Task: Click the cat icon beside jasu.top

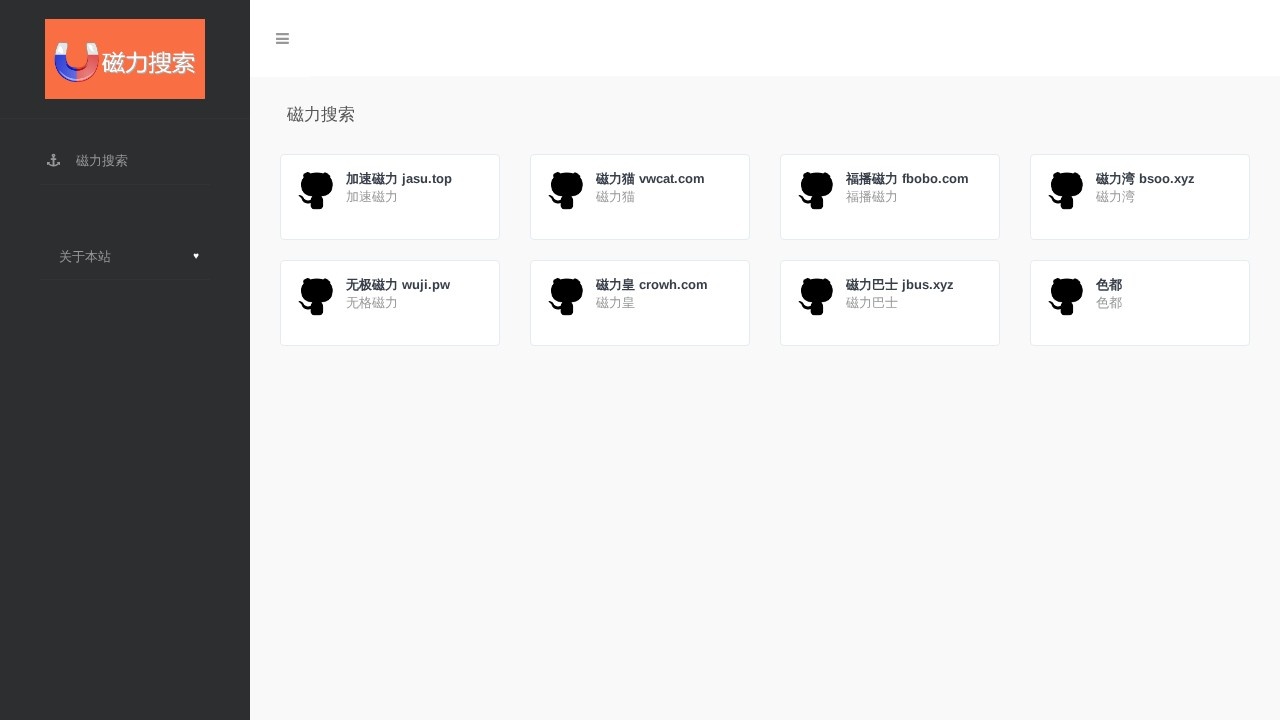Action: (316, 190)
